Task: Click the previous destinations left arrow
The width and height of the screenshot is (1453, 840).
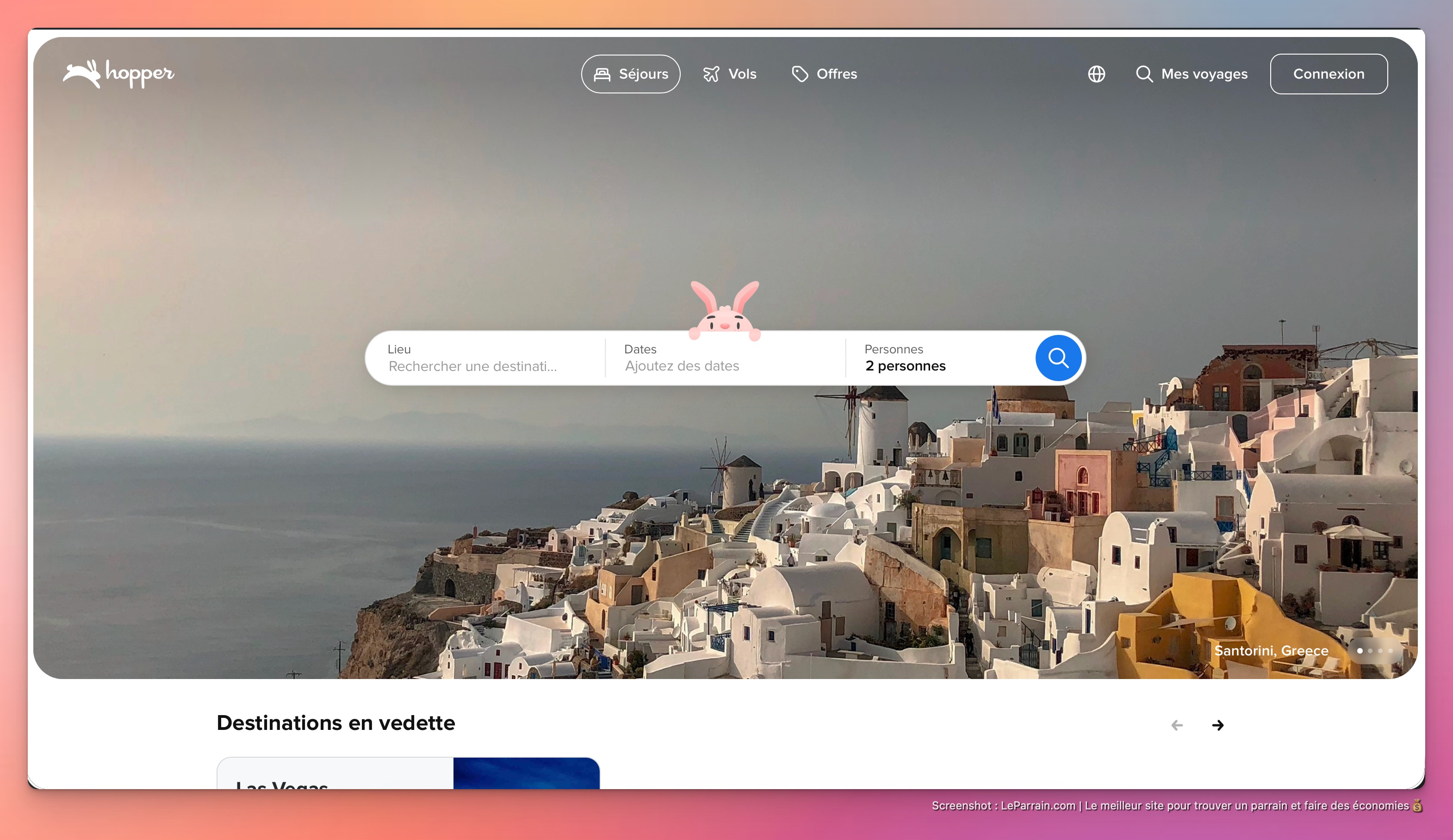Action: pyautogui.click(x=1177, y=725)
